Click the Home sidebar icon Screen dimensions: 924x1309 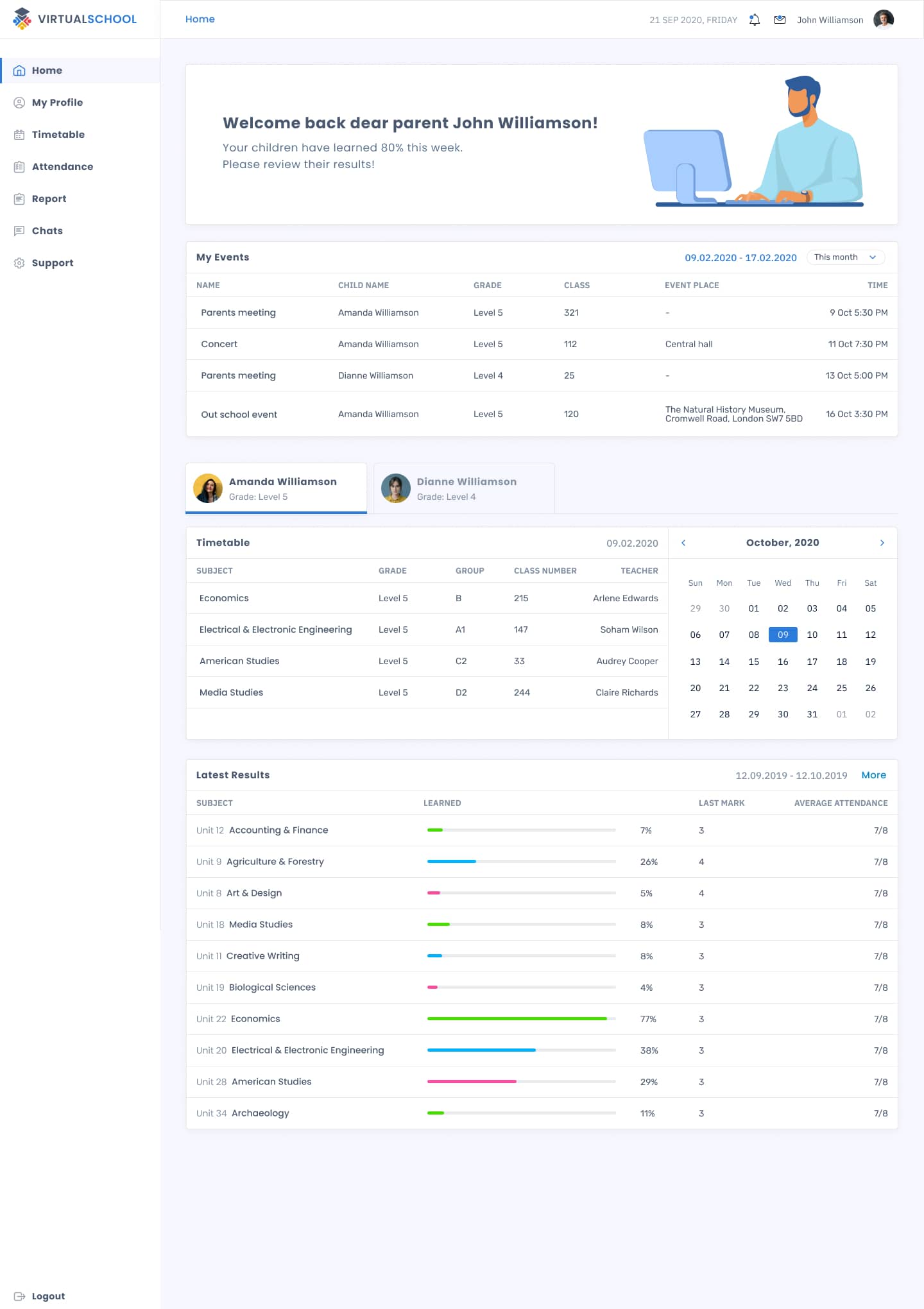click(19, 71)
